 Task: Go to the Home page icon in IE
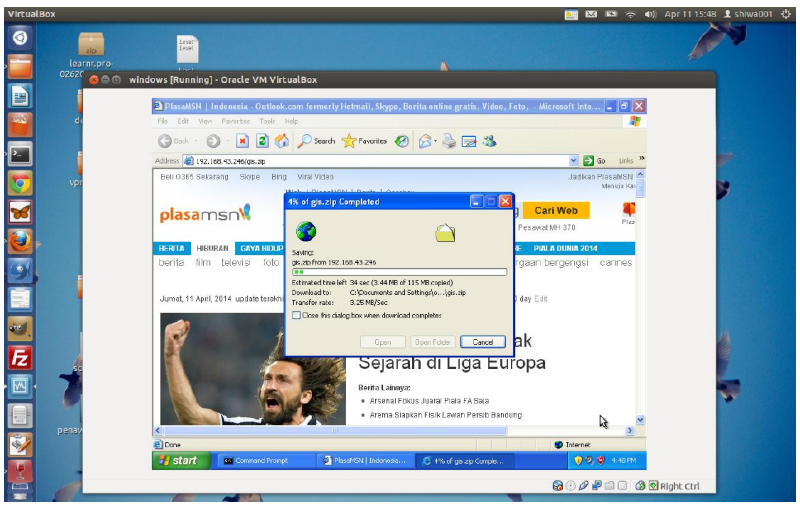(x=282, y=141)
